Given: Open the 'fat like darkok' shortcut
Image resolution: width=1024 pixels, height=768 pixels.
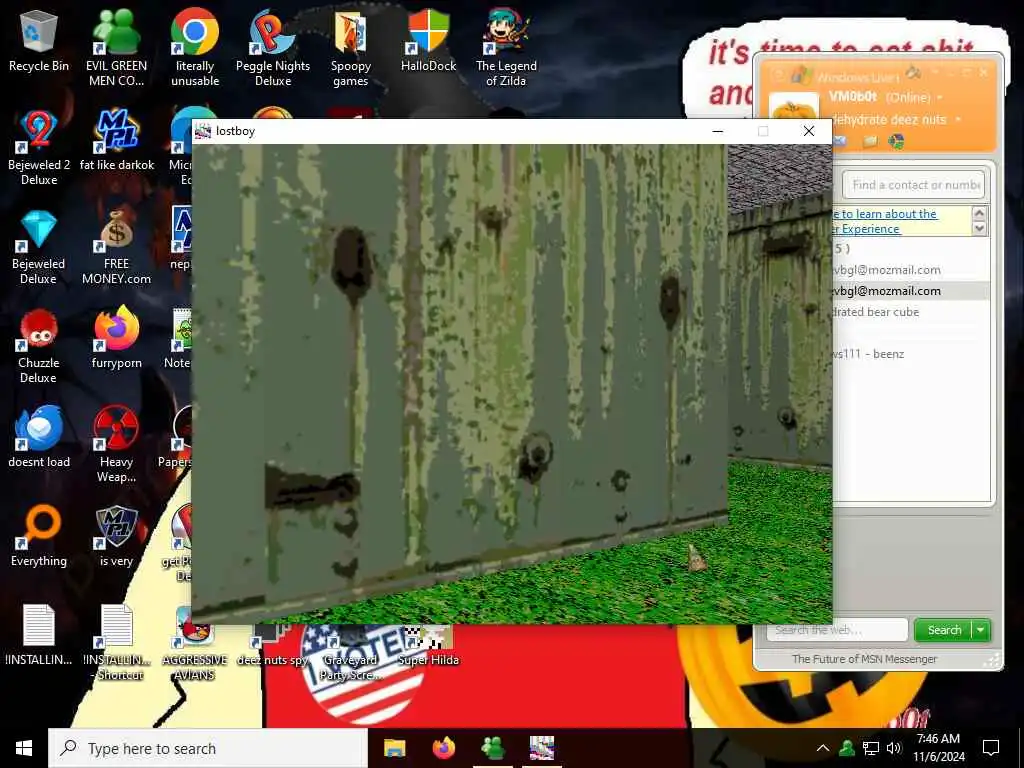Looking at the screenshot, I should tap(117, 140).
